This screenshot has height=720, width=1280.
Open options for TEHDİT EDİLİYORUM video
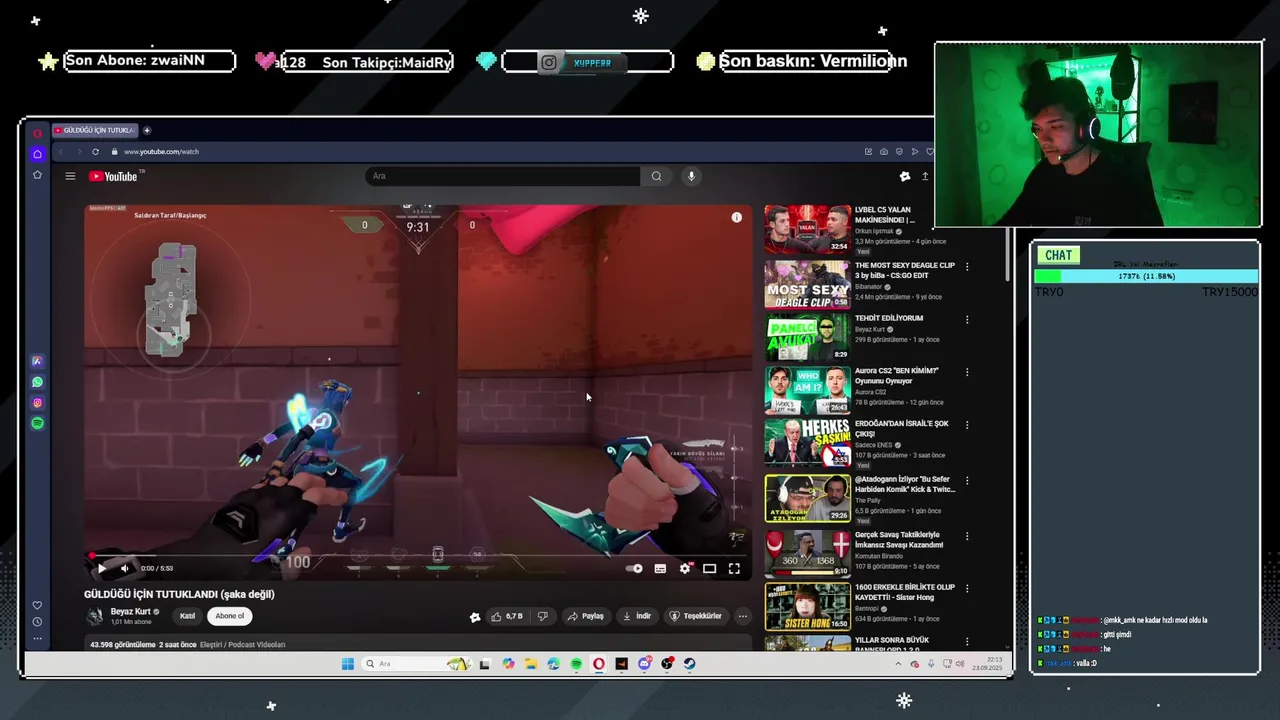pyautogui.click(x=967, y=320)
